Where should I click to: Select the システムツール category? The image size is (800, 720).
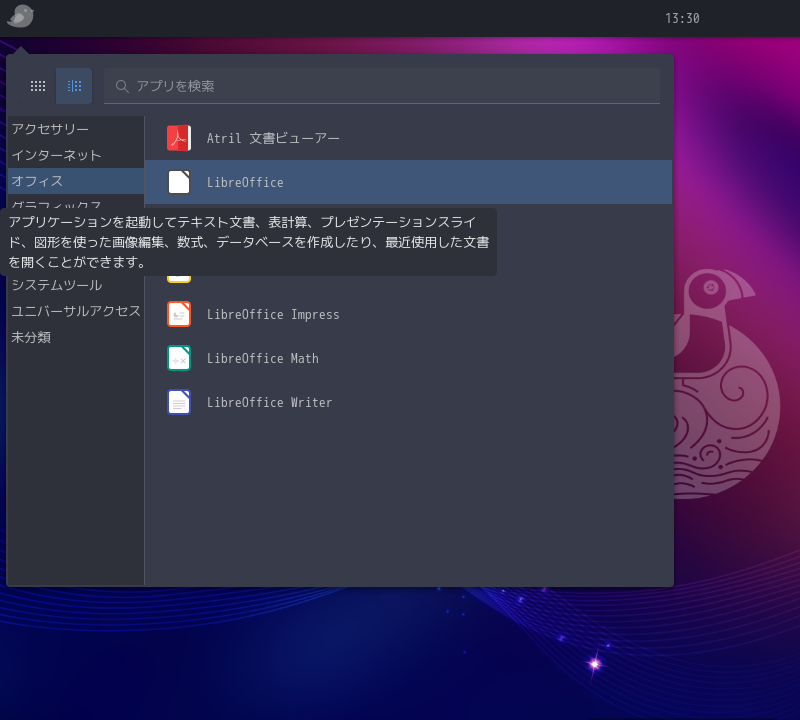click(x=76, y=285)
